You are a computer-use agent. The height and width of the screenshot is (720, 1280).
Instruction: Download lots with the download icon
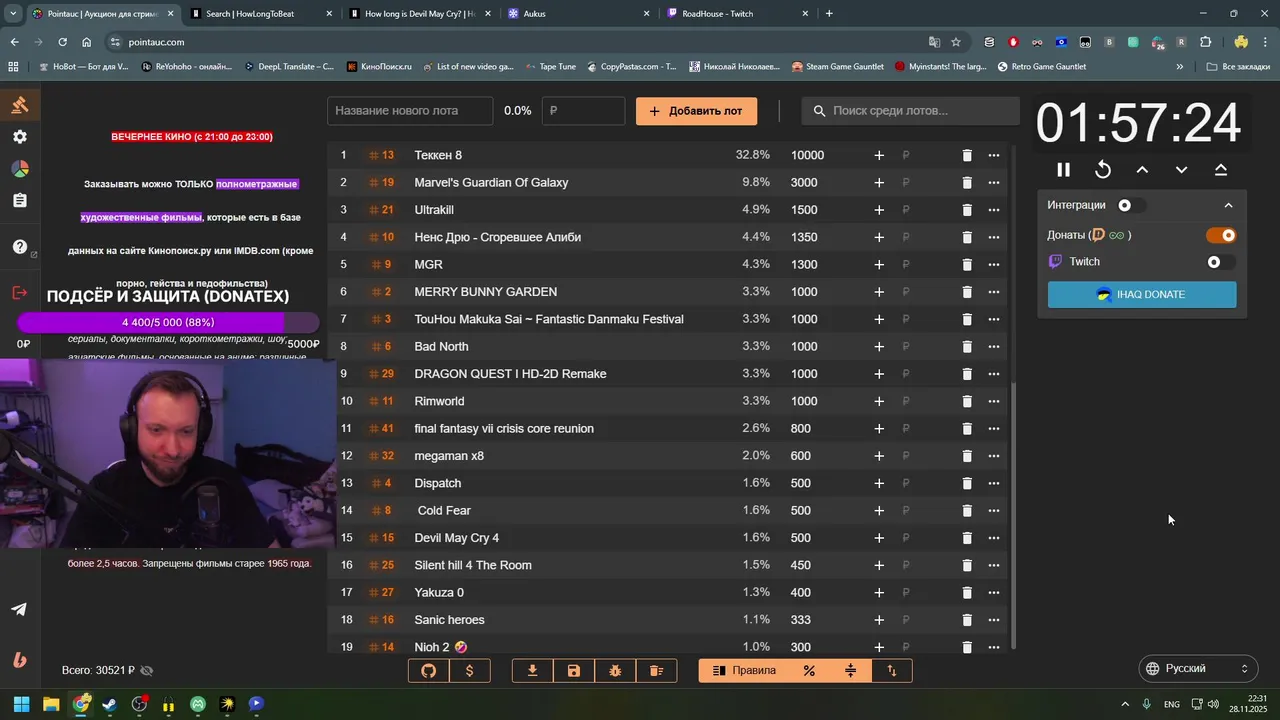click(x=533, y=670)
